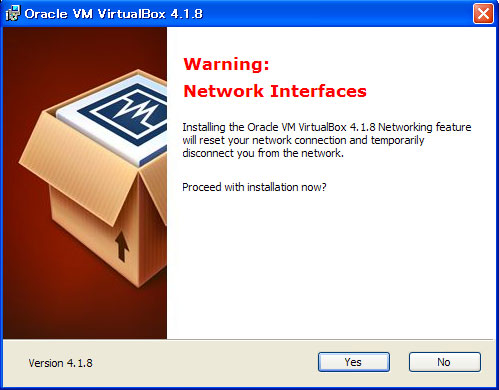Click the Version 4.1.8 label
499x390 pixels.
(x=61, y=363)
